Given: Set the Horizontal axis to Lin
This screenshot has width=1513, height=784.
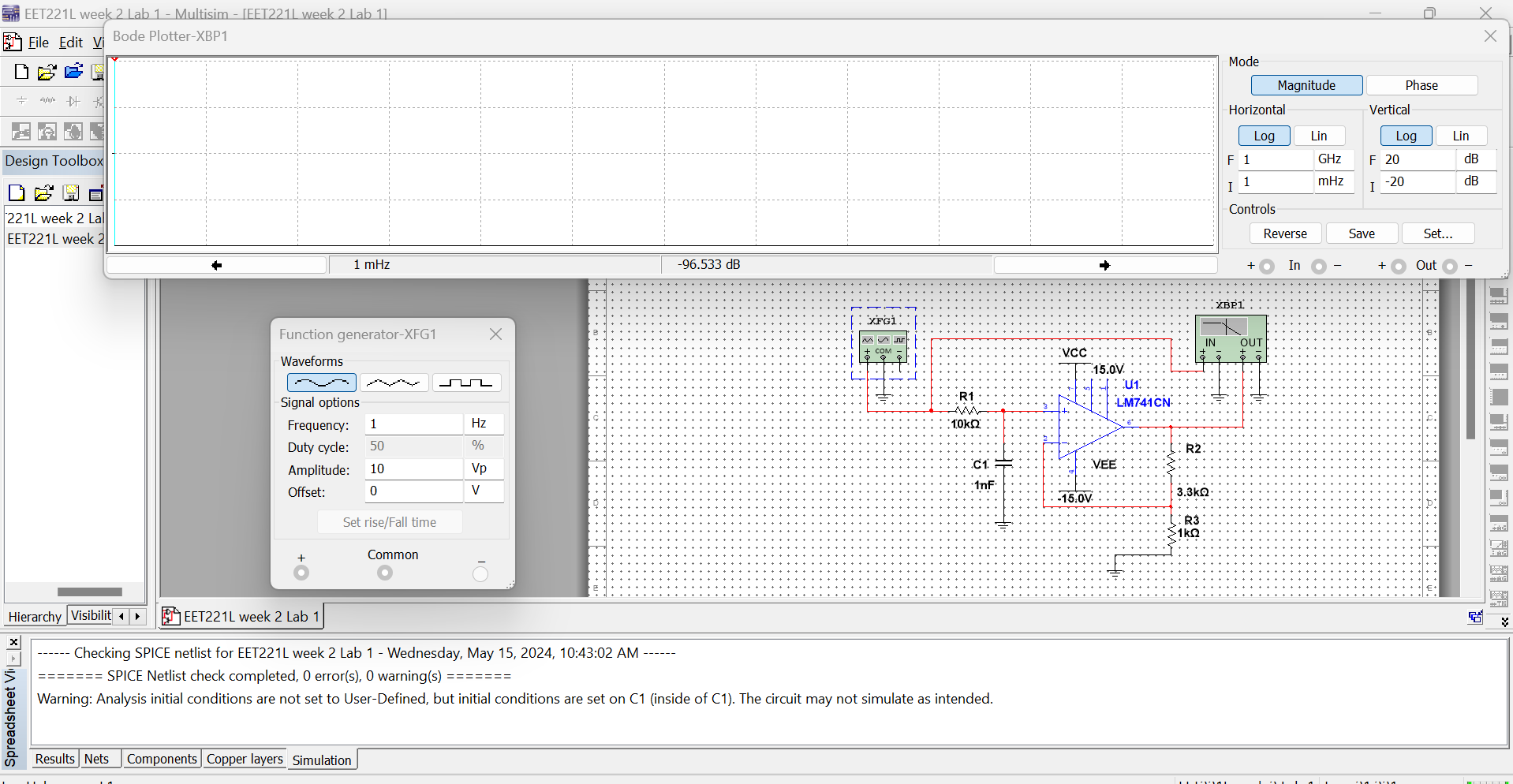Looking at the screenshot, I should [1318, 135].
